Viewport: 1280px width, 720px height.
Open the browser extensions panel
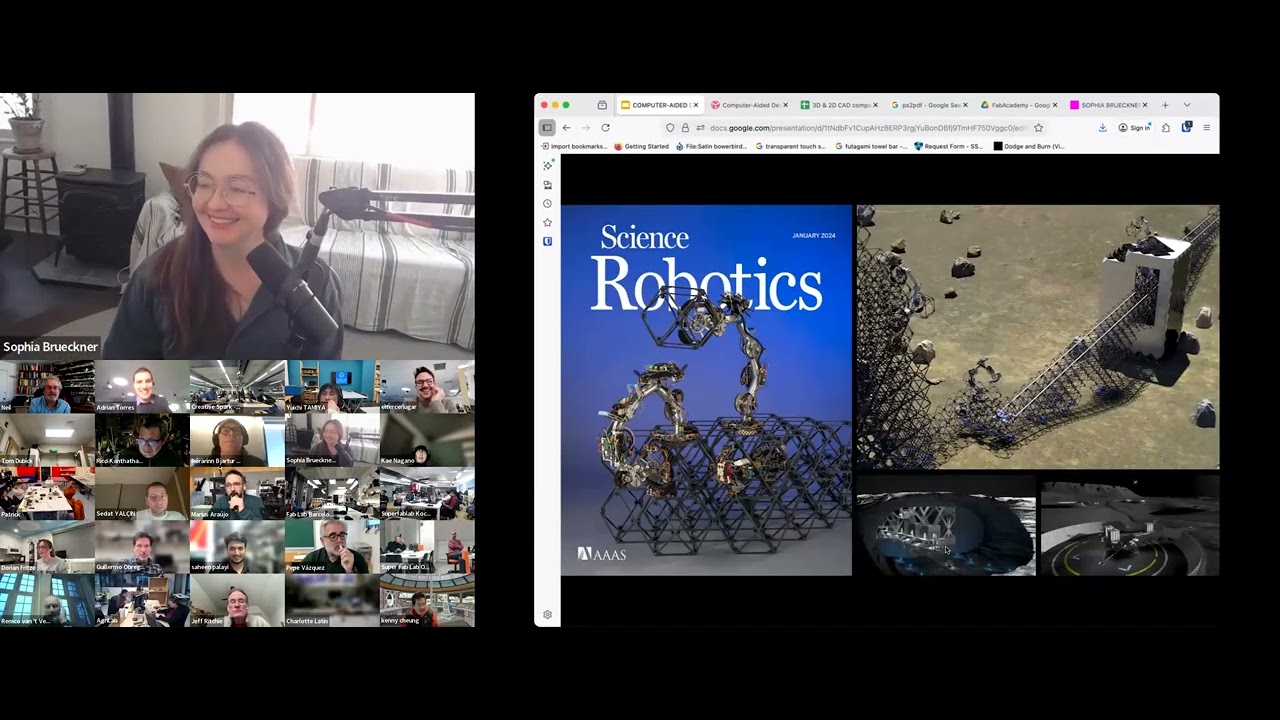coord(1166,128)
